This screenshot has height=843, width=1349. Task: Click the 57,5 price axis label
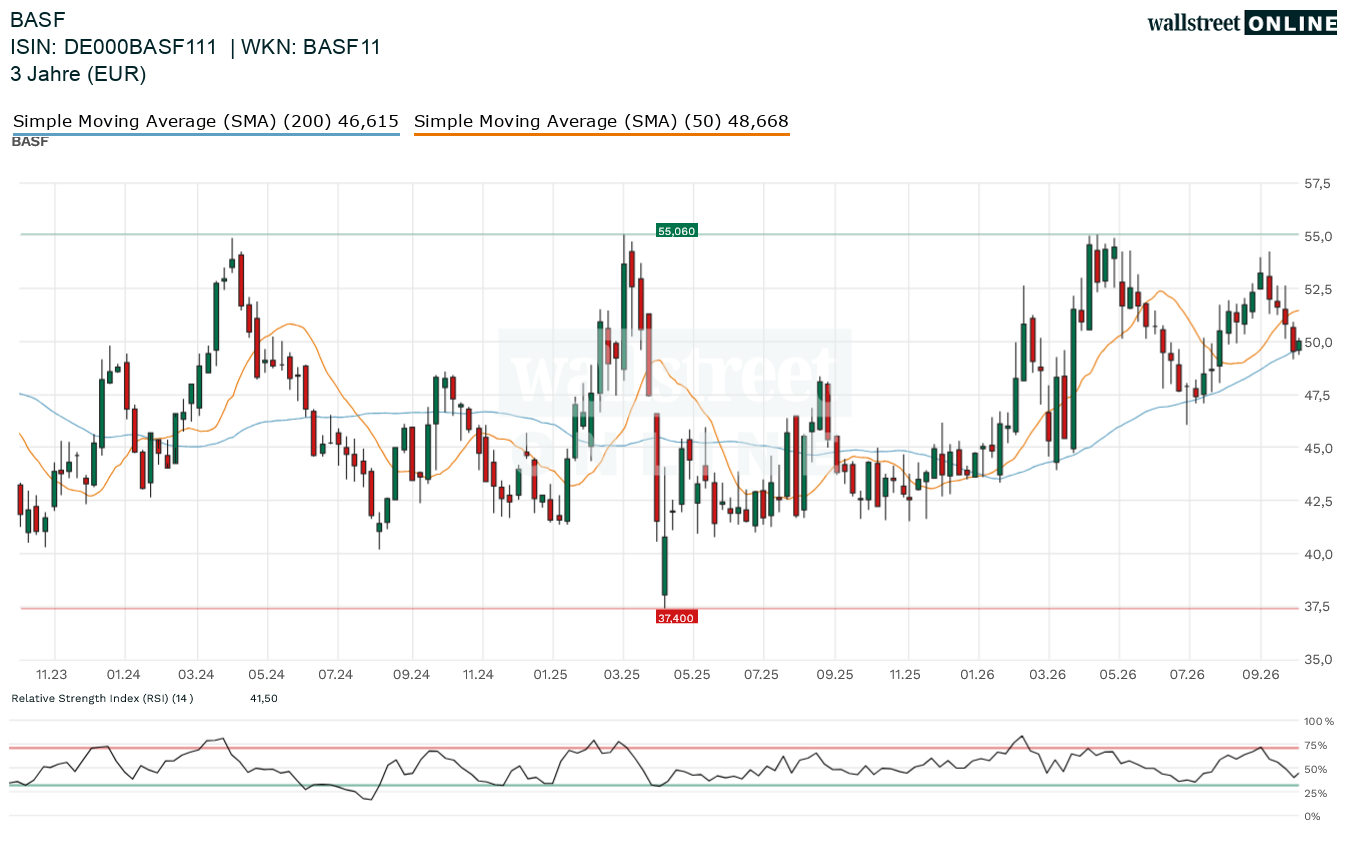point(1317,184)
